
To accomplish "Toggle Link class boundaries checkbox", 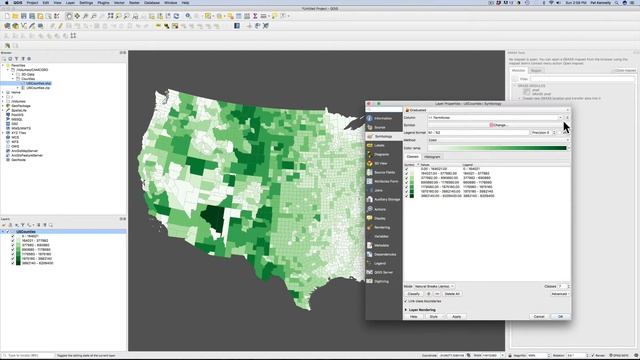I will [406, 301].
